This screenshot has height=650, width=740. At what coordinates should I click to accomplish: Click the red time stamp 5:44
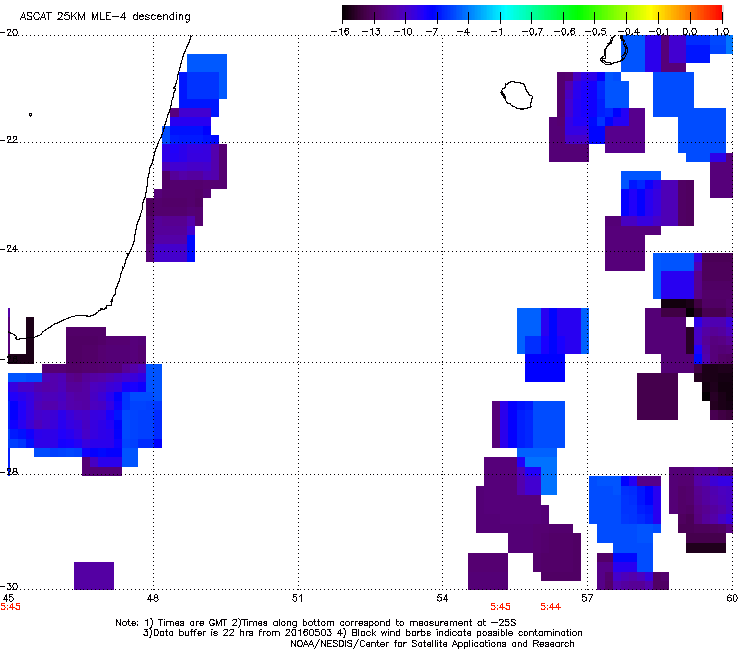(x=550, y=607)
